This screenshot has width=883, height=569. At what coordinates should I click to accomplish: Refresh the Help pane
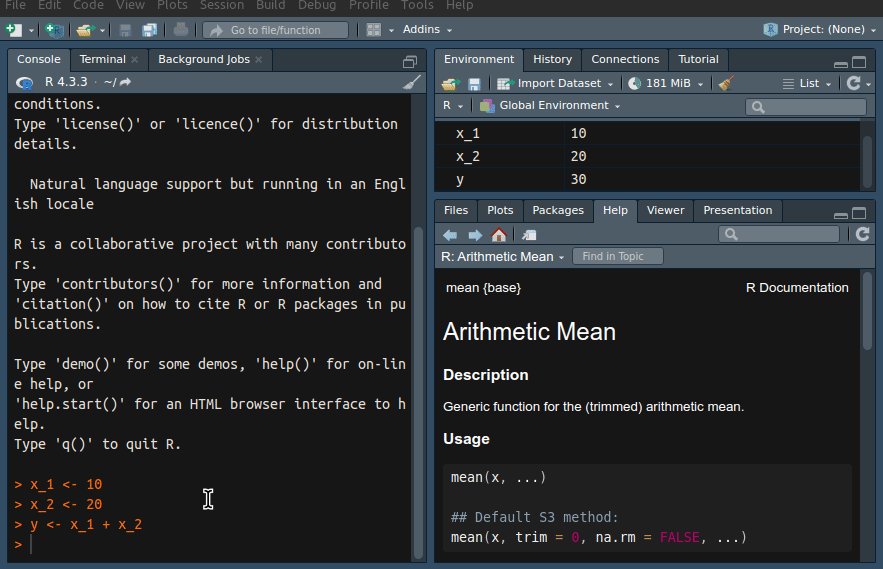pyautogui.click(x=862, y=234)
